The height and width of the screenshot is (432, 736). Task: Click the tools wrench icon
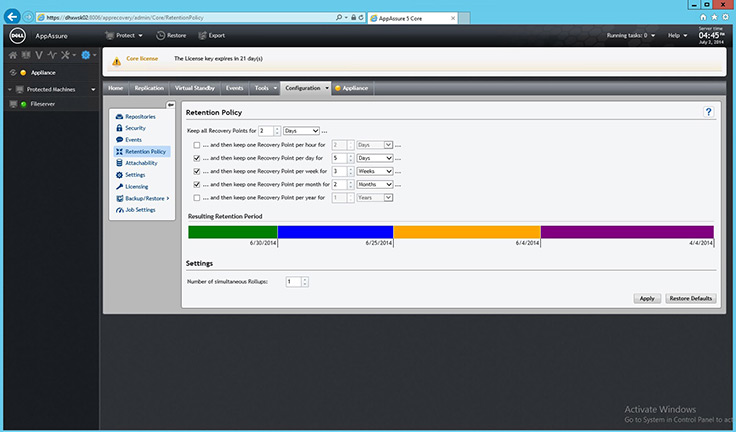pos(65,55)
